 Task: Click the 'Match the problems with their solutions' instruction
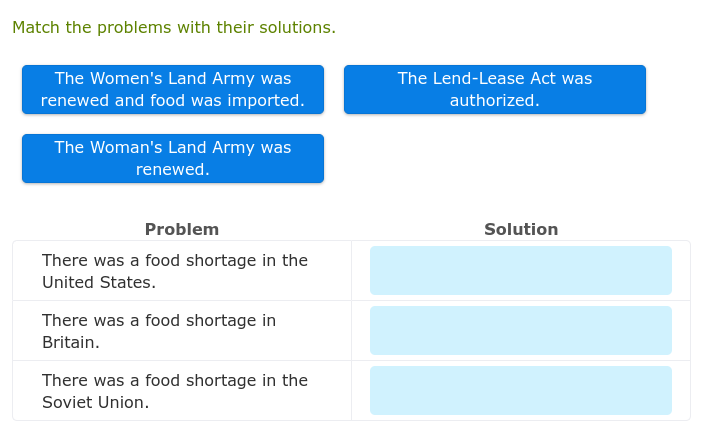[x=174, y=28]
